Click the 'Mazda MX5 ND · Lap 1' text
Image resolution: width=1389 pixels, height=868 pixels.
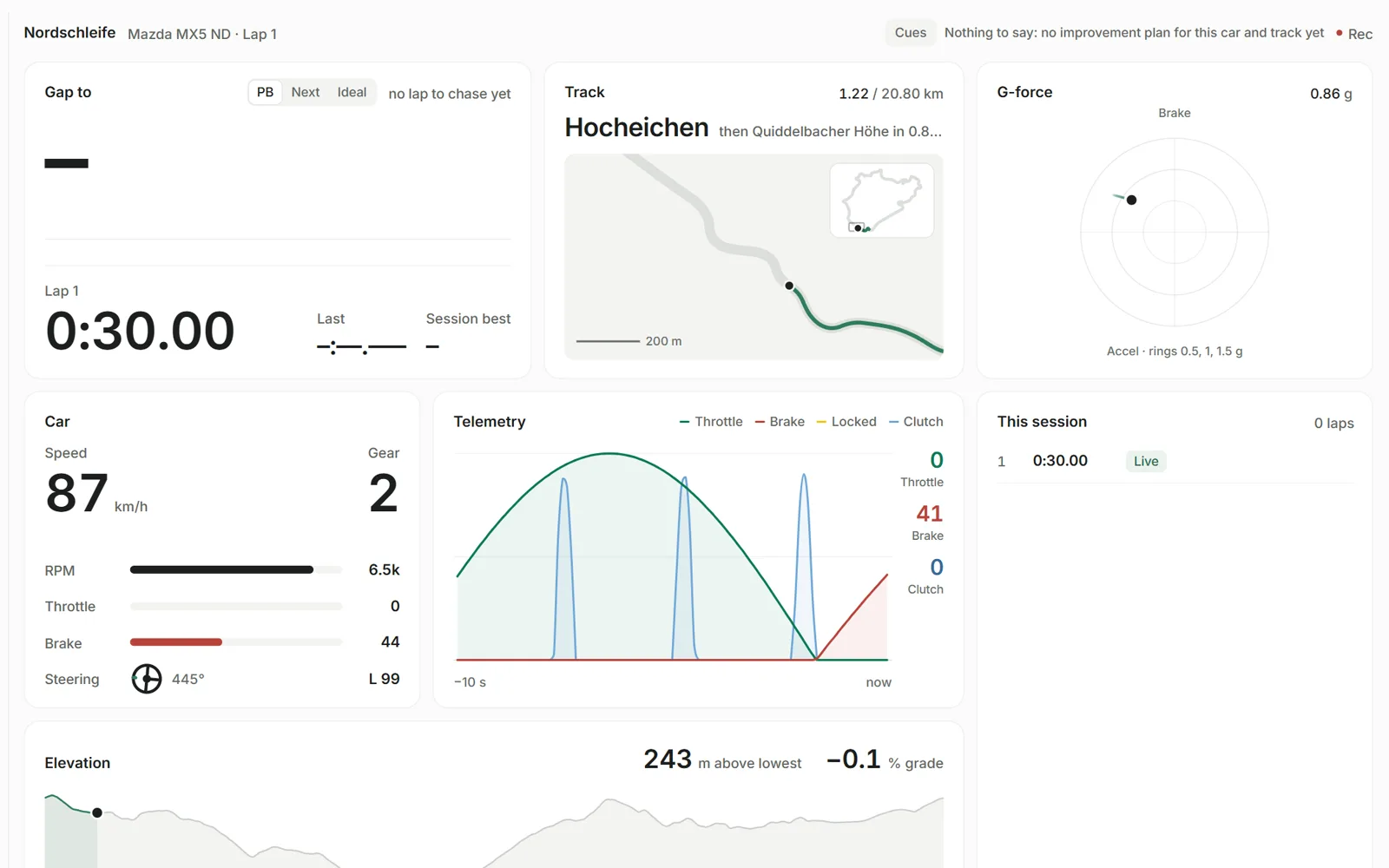[202, 34]
